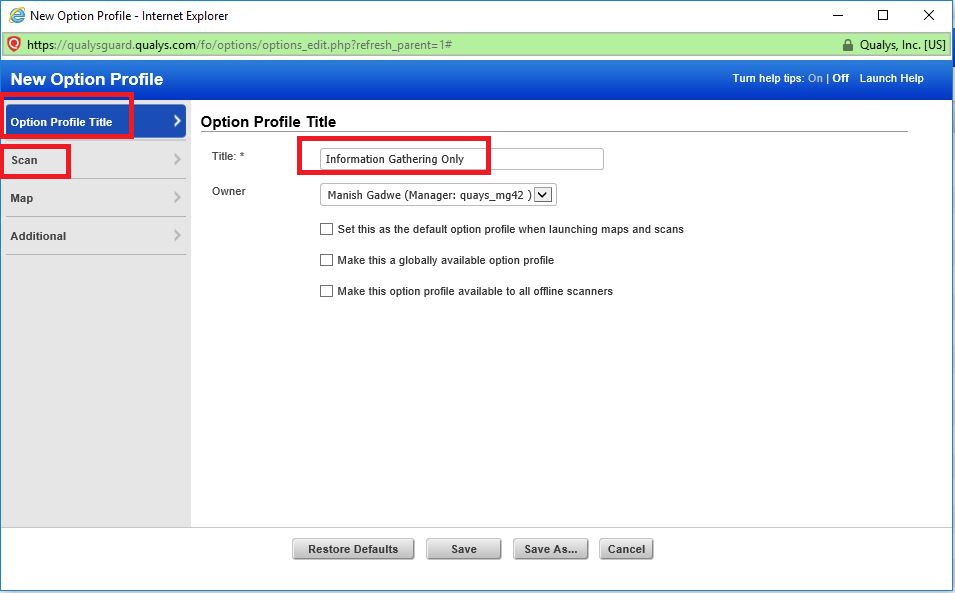The image size is (955, 593).
Task: Click the padlock security icon in address bar
Action: (x=849, y=44)
